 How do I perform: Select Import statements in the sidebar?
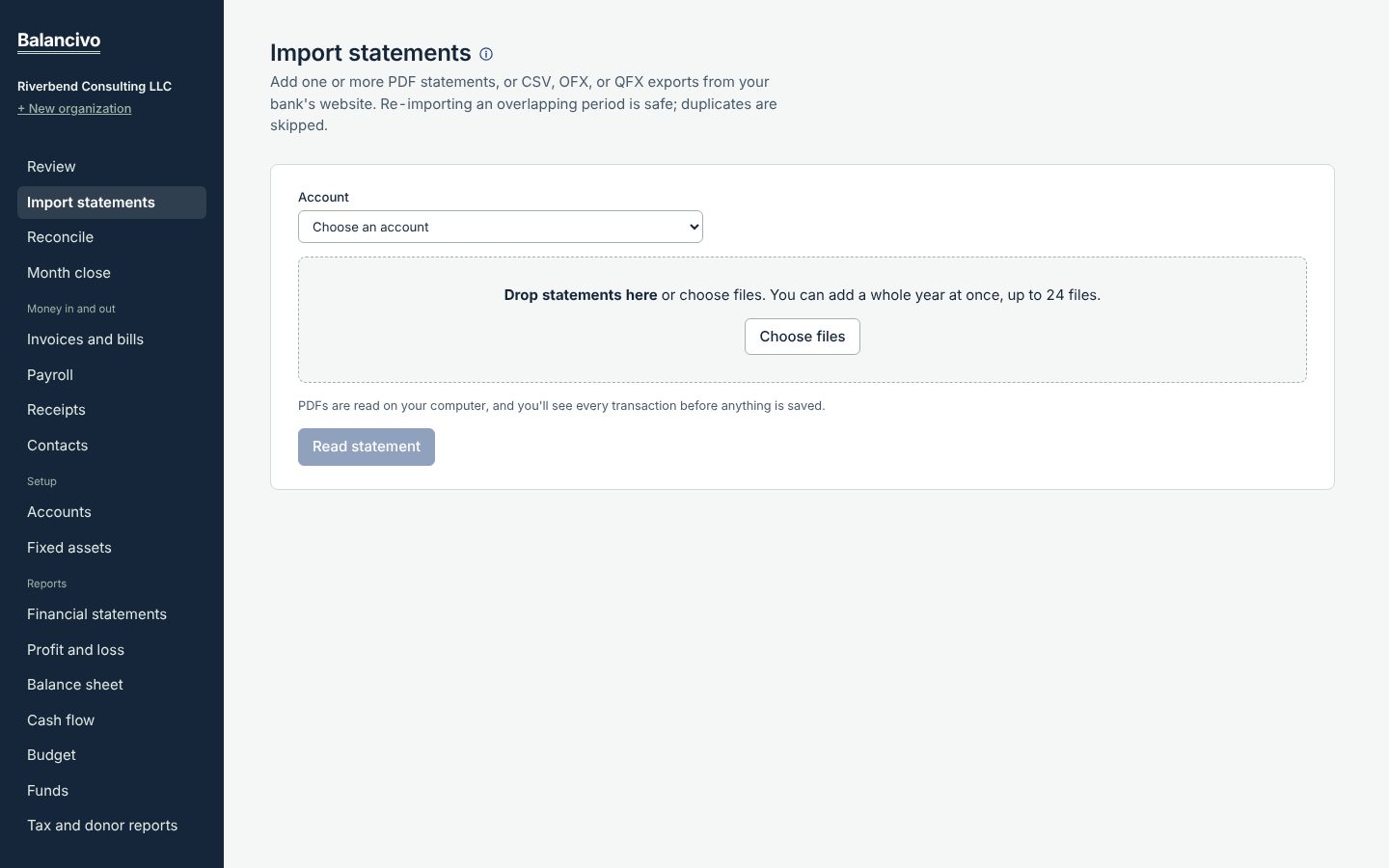click(x=112, y=203)
